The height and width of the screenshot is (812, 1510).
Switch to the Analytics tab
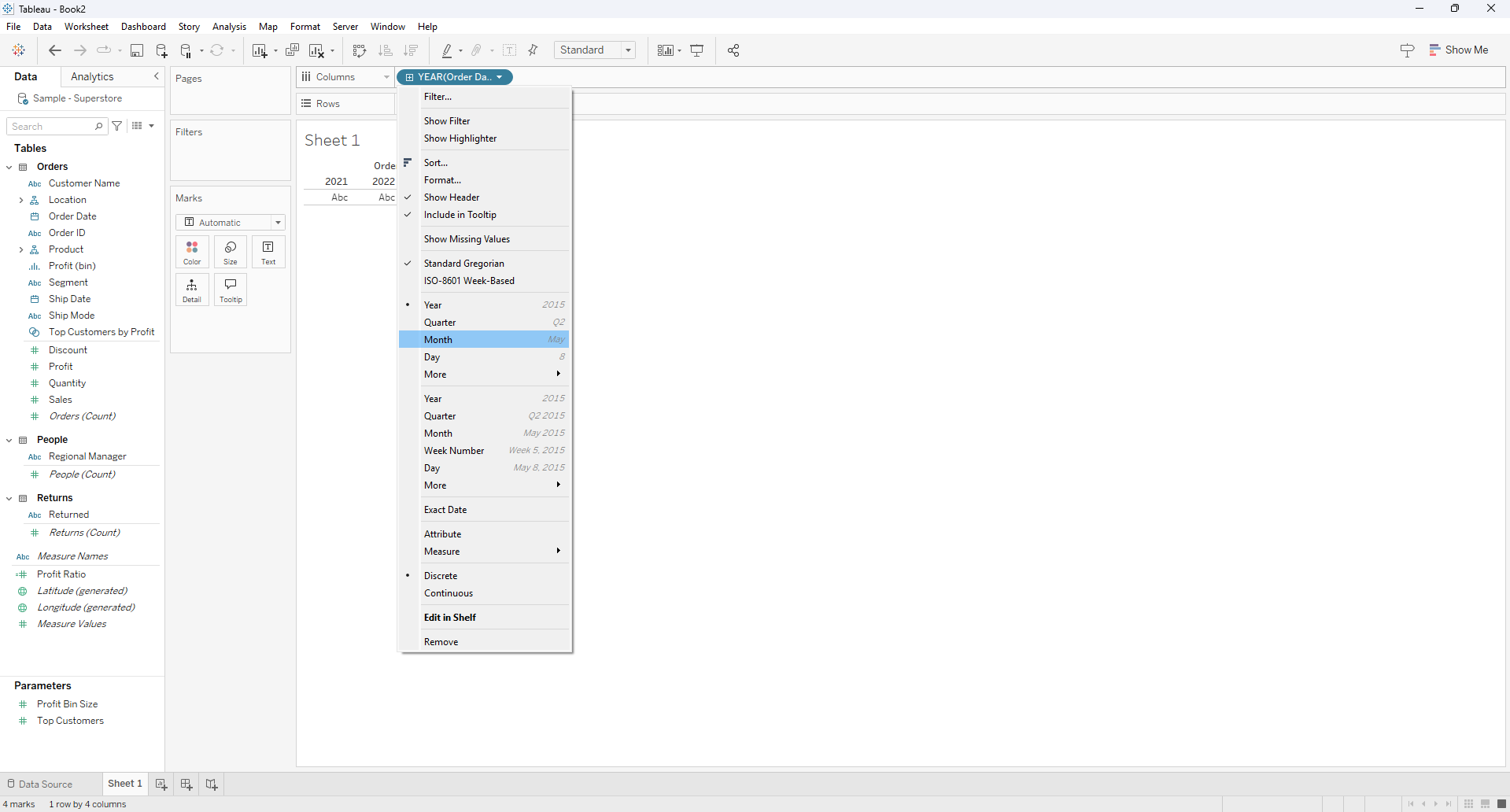pos(92,76)
